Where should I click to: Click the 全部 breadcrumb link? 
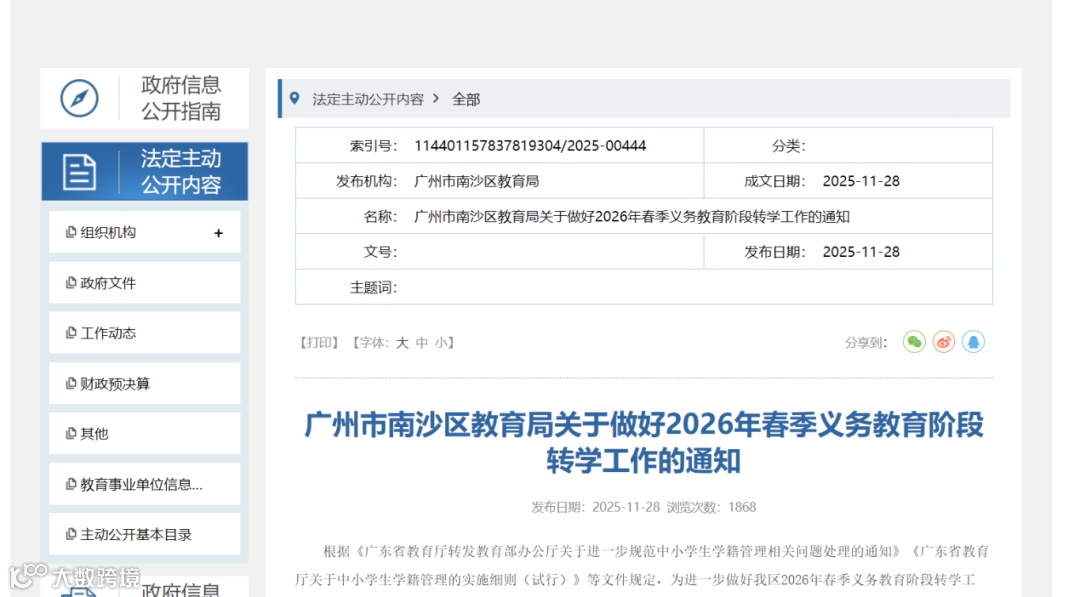pos(466,99)
